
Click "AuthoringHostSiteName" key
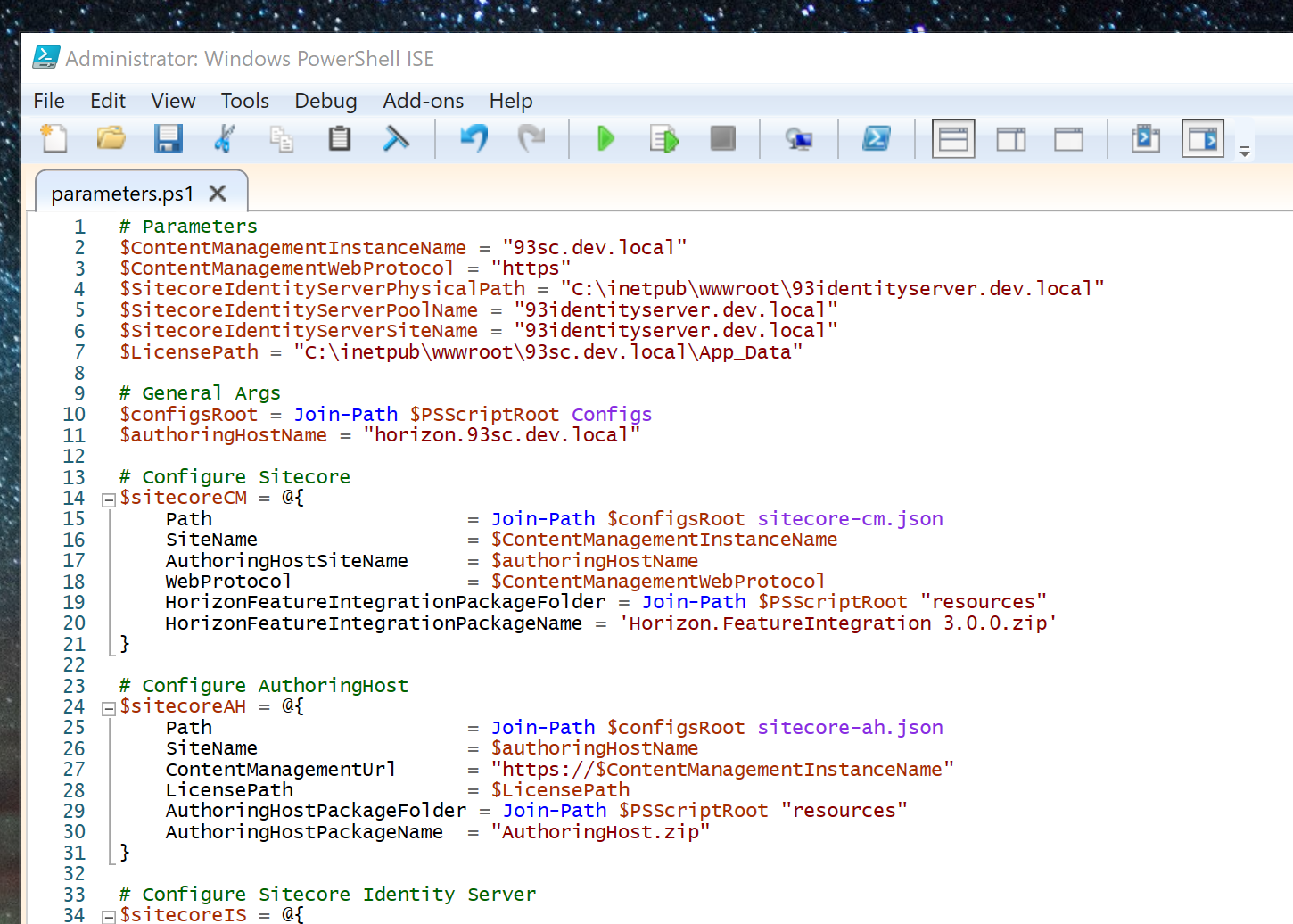(x=287, y=560)
